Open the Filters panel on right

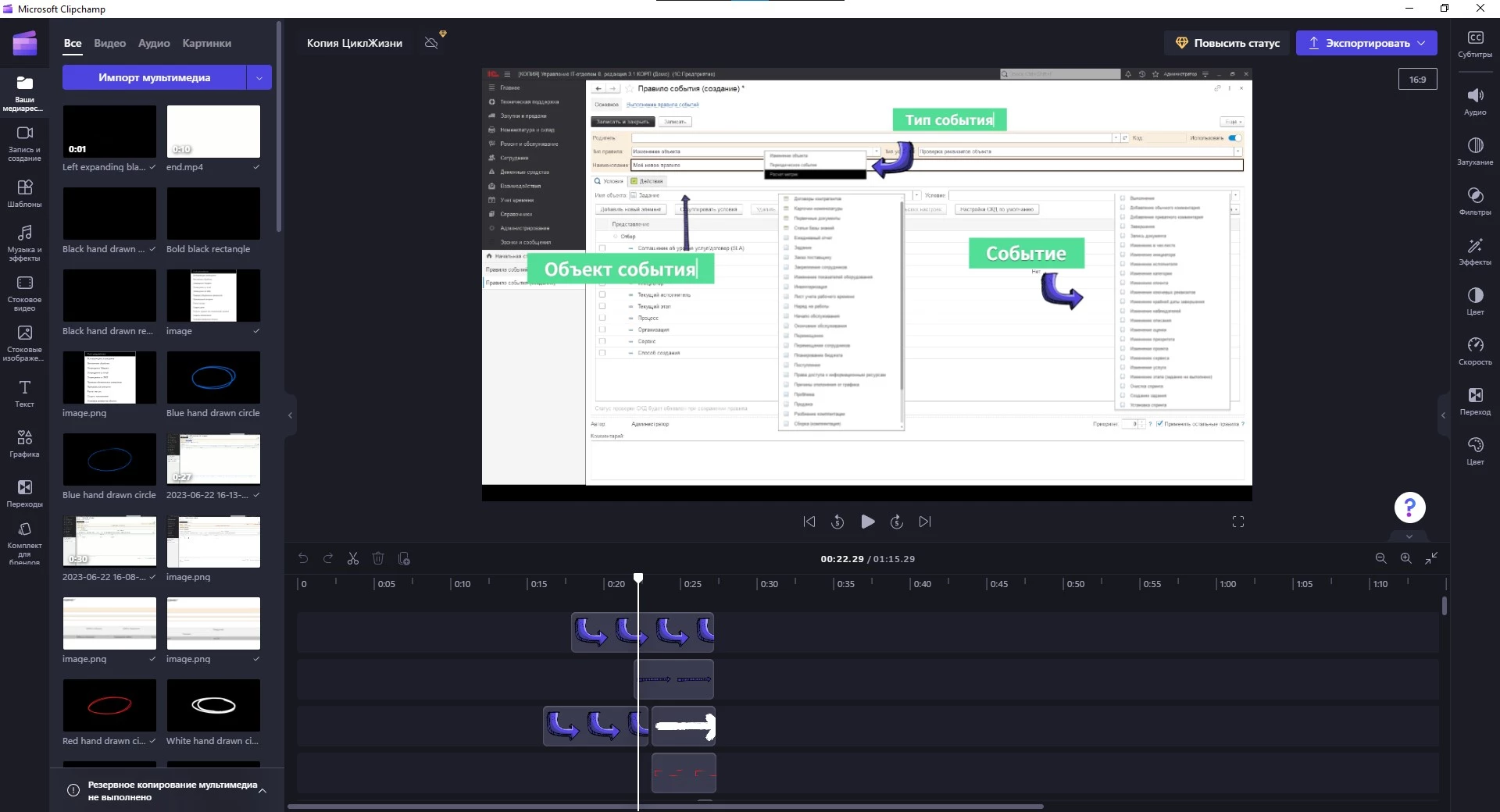[x=1474, y=201]
